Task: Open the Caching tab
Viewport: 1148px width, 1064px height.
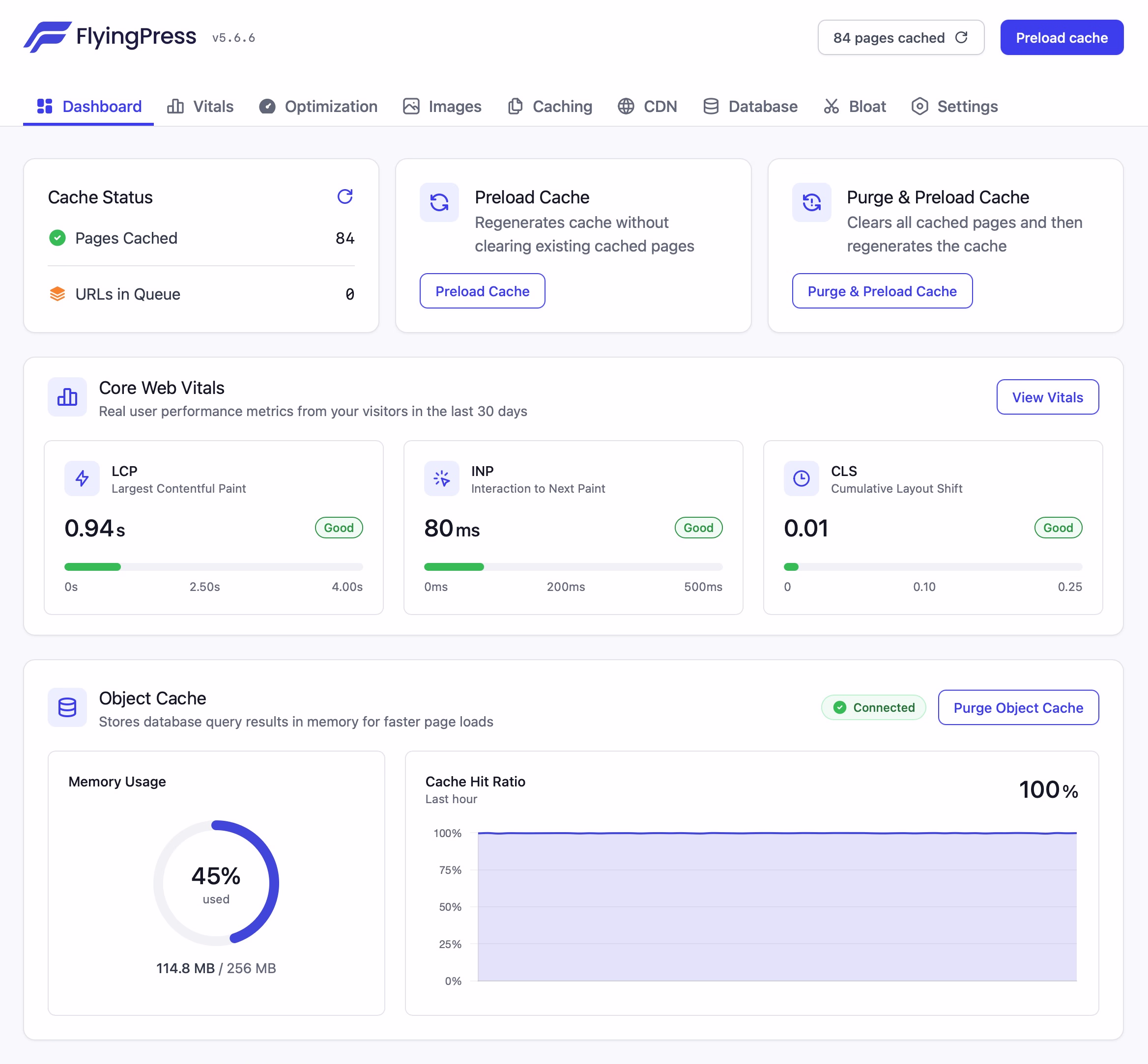Action: (x=549, y=106)
